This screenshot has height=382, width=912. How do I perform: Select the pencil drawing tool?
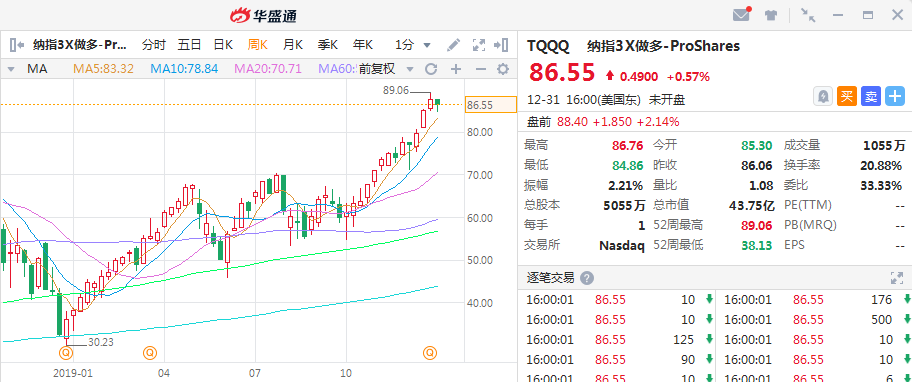(x=454, y=45)
